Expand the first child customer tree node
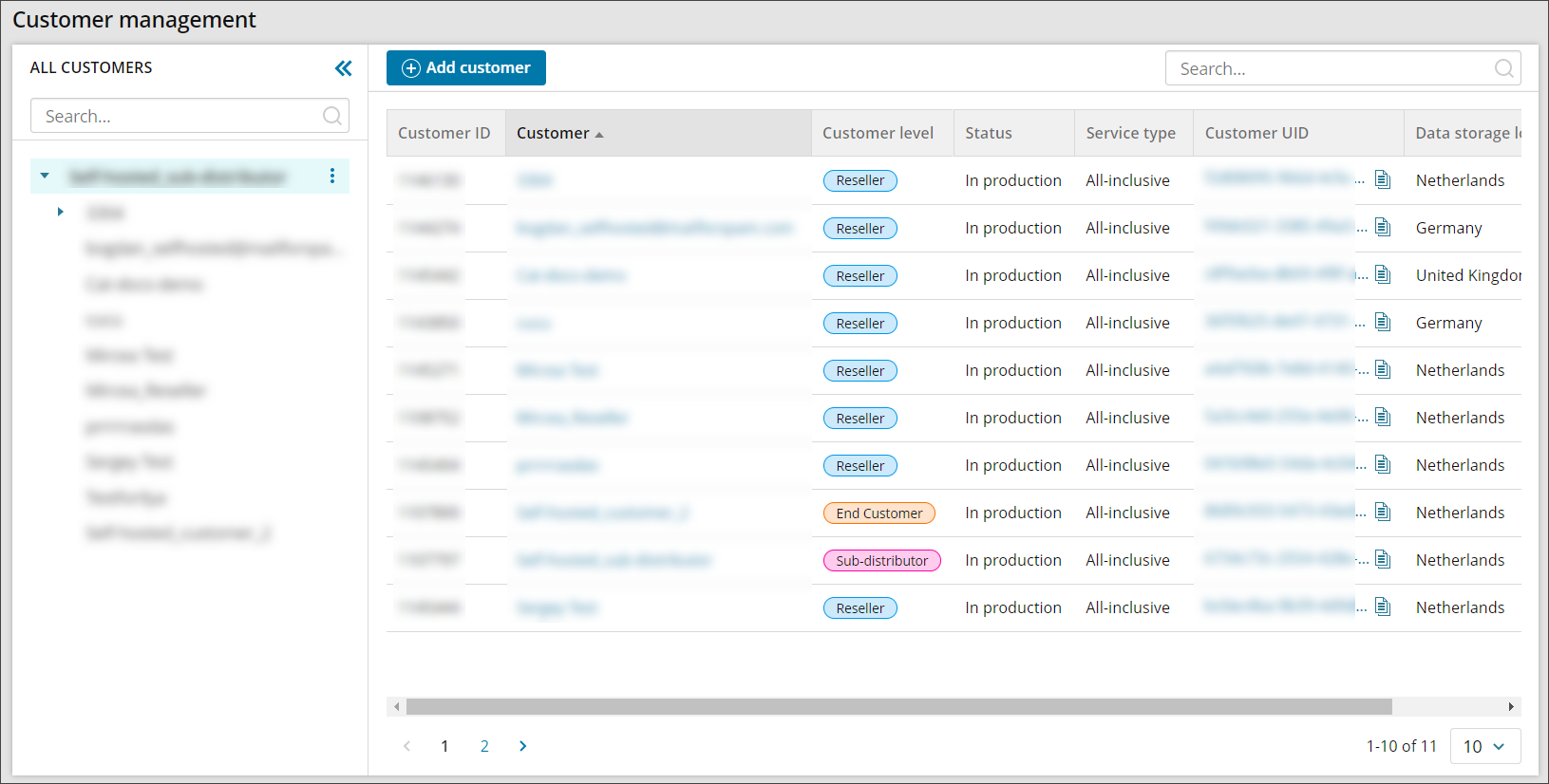 click(x=61, y=212)
